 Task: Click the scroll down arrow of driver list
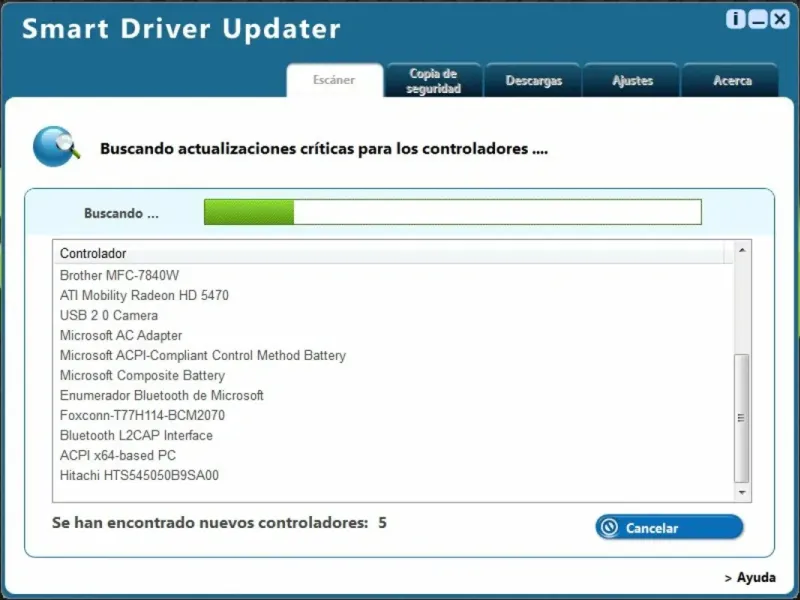tap(742, 492)
